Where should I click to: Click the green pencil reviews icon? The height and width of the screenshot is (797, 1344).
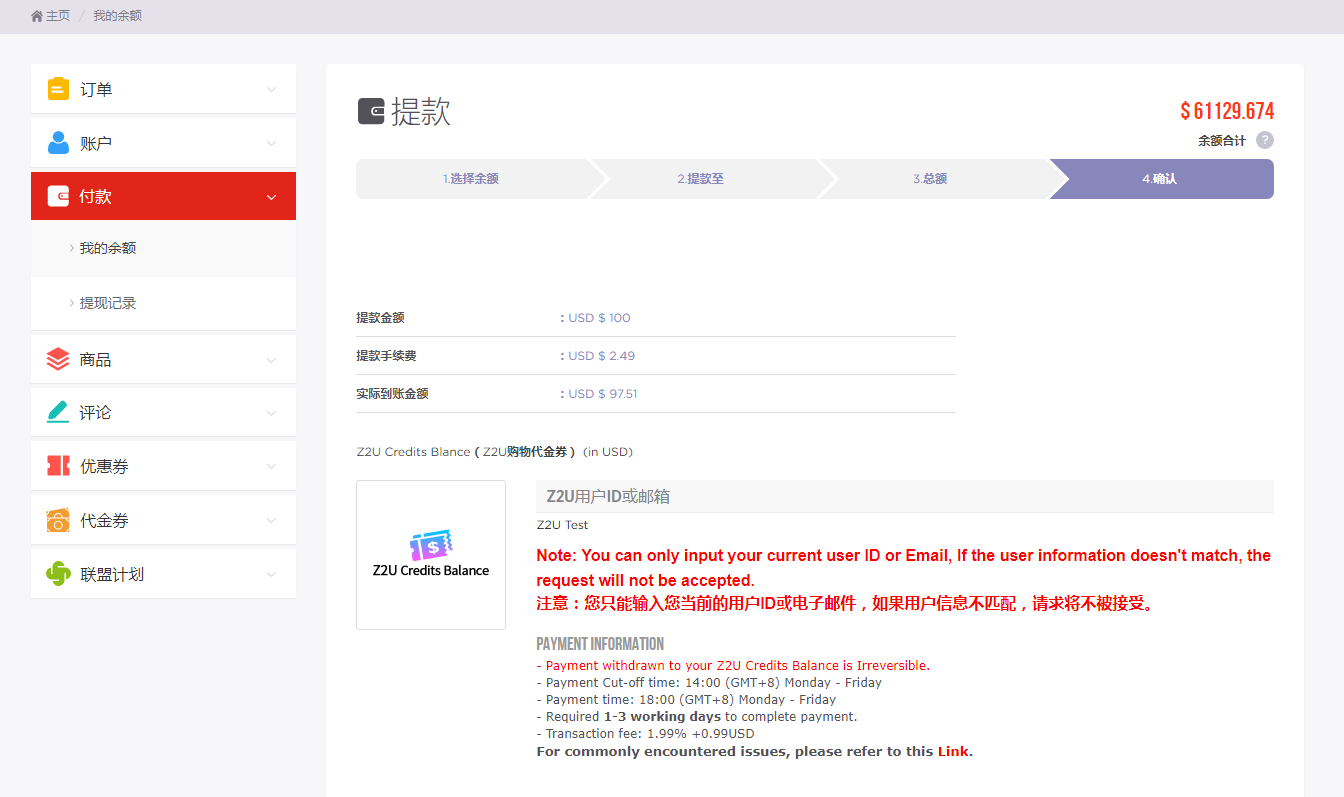point(58,412)
